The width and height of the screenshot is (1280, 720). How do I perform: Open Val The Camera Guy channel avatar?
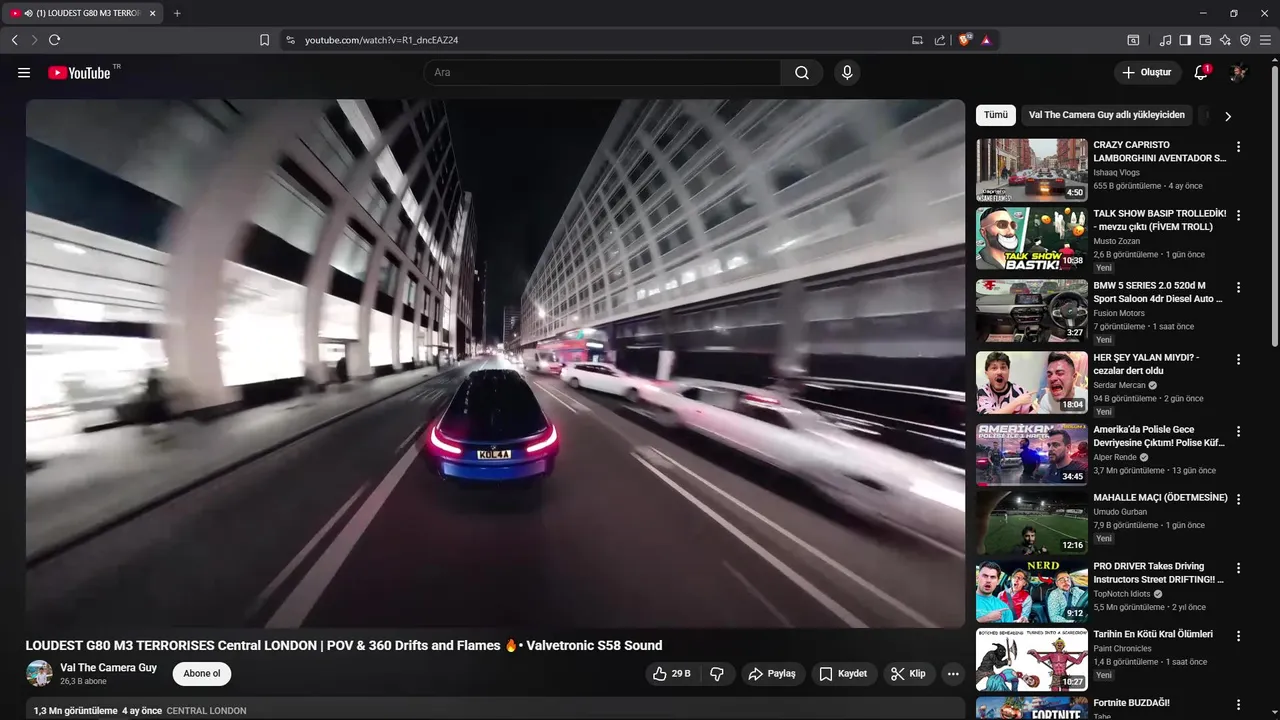pos(39,673)
